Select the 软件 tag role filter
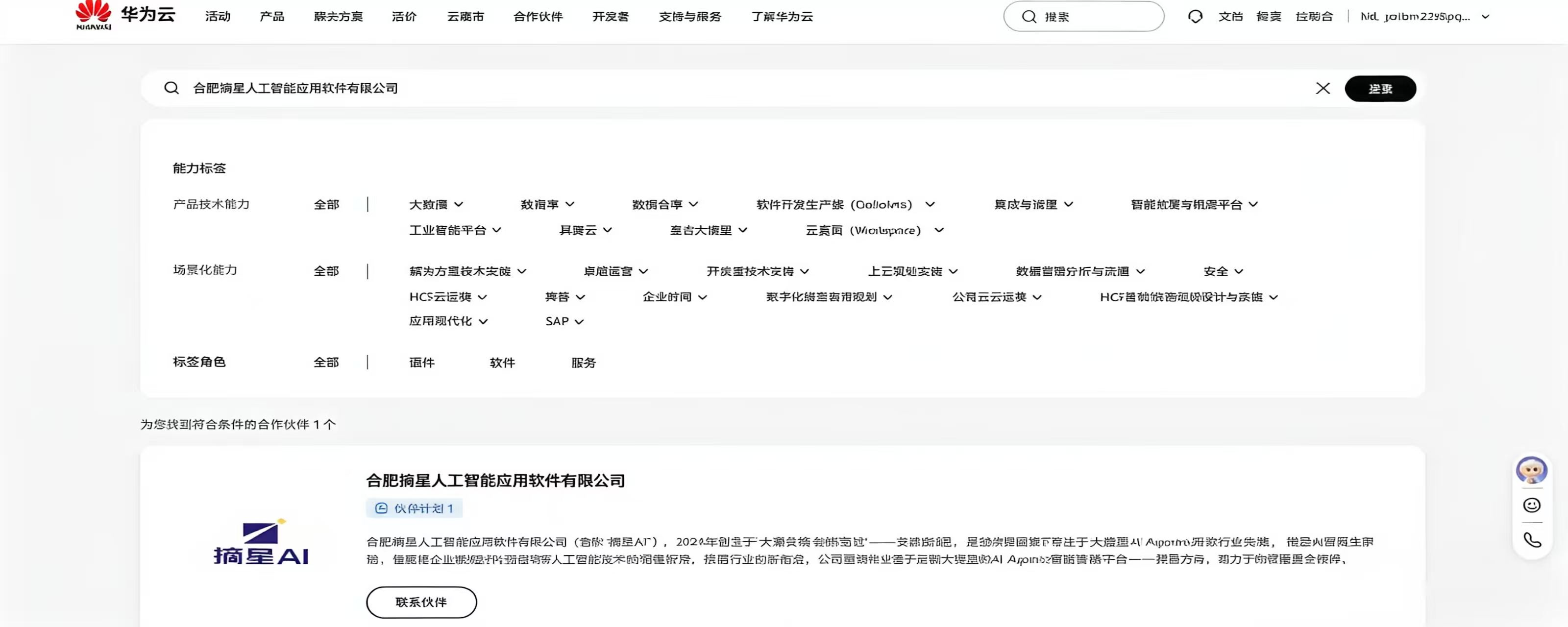 tap(502, 362)
